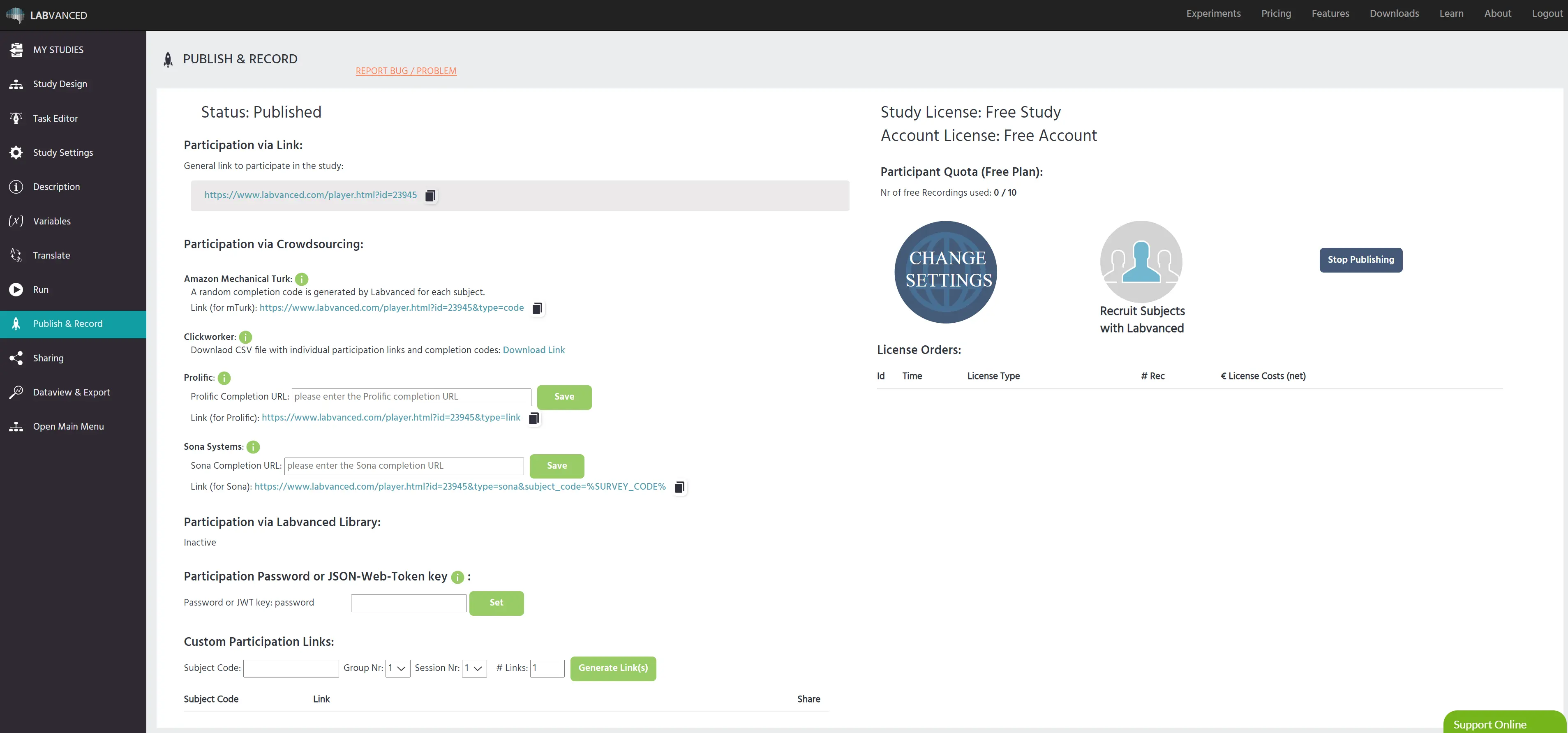1568x733 pixels.
Task: Show Prolific info icon
Action: click(224, 378)
